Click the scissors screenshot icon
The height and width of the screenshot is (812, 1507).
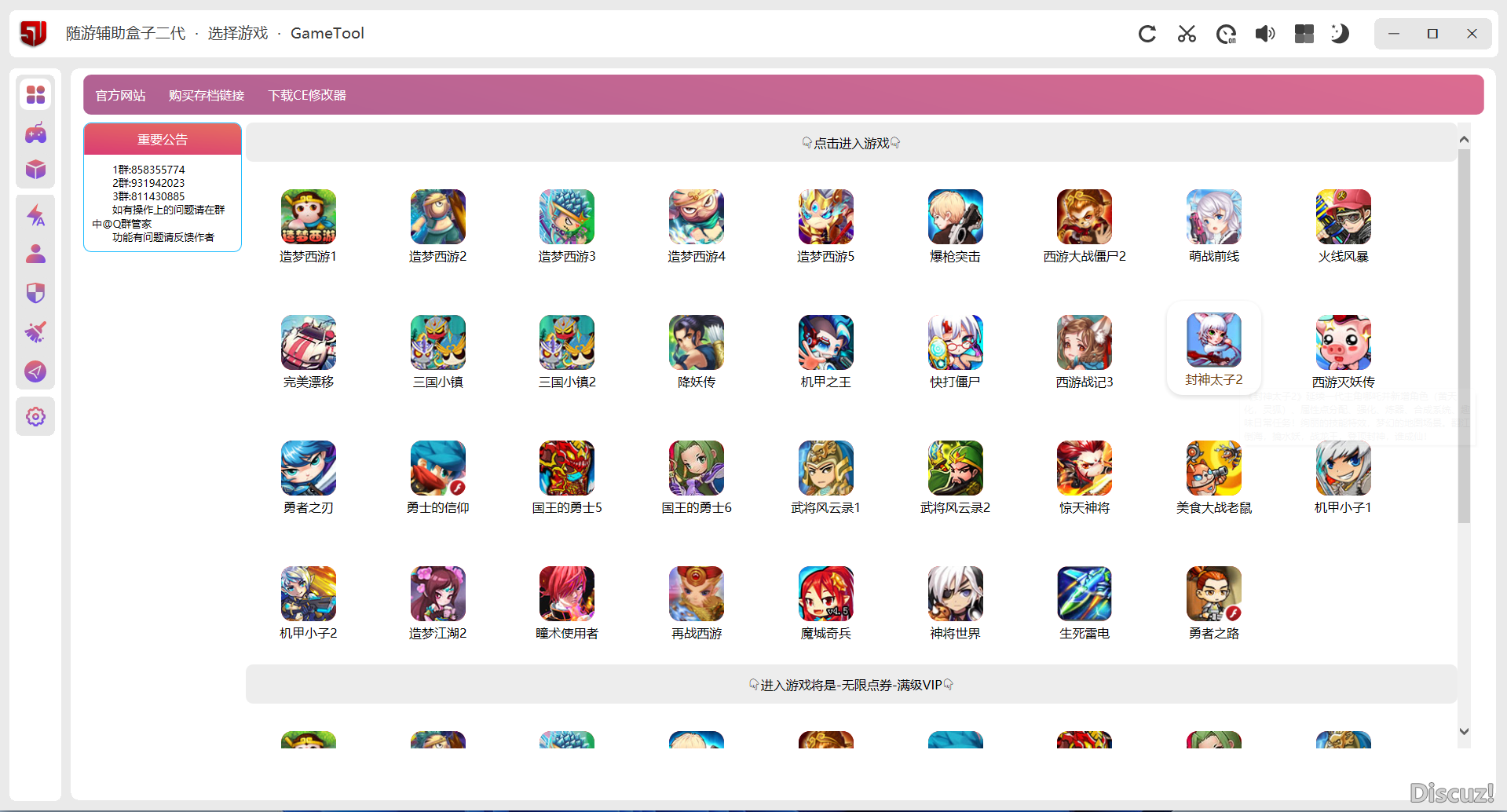coord(1187,34)
